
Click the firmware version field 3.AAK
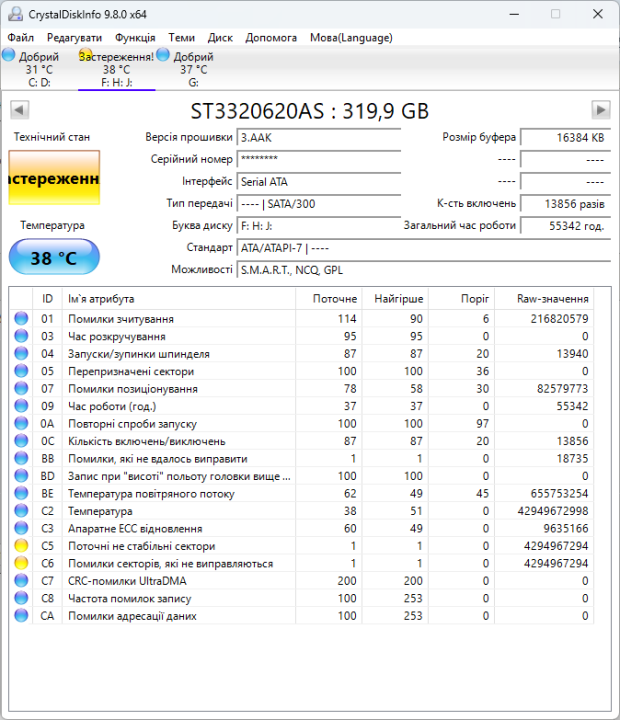click(x=319, y=138)
